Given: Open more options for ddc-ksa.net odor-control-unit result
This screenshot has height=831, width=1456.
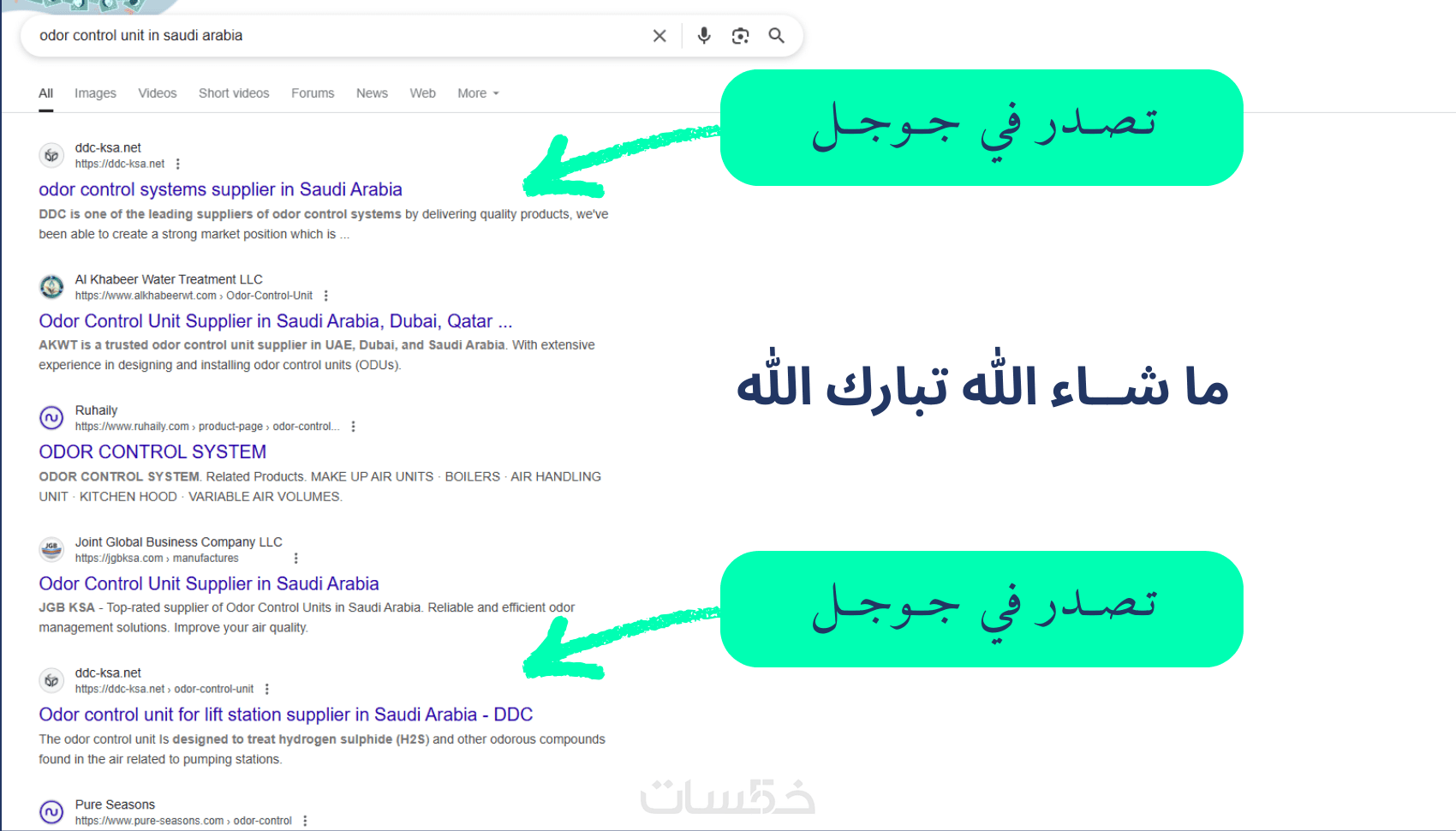Looking at the screenshot, I should (x=266, y=689).
